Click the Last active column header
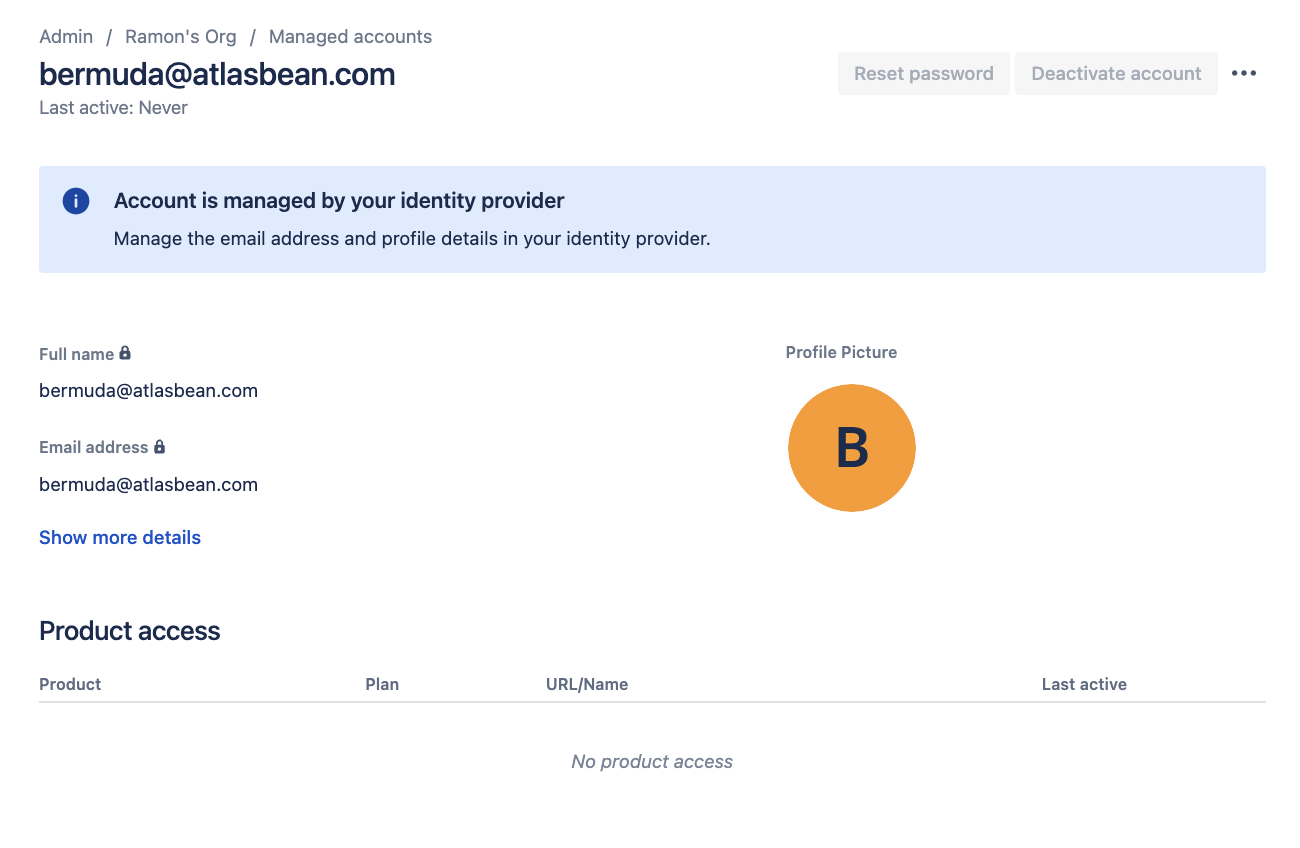Viewport: 1300px width, 848px height. [x=1084, y=685]
